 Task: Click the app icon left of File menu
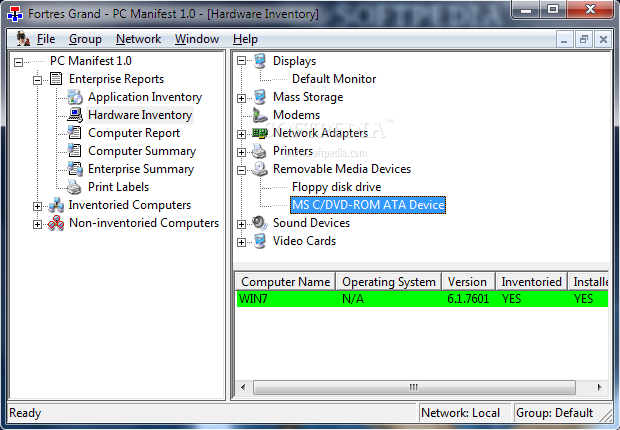(23, 39)
